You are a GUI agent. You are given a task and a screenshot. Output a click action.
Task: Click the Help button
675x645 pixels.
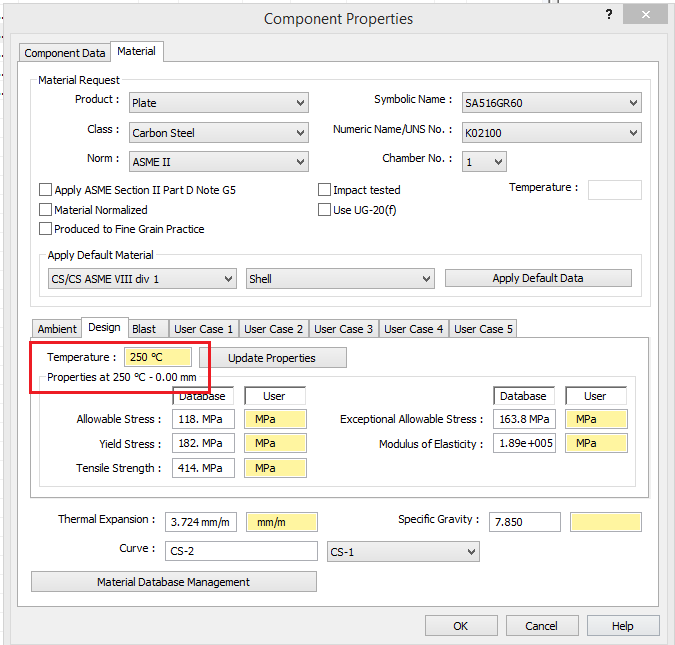[623, 626]
